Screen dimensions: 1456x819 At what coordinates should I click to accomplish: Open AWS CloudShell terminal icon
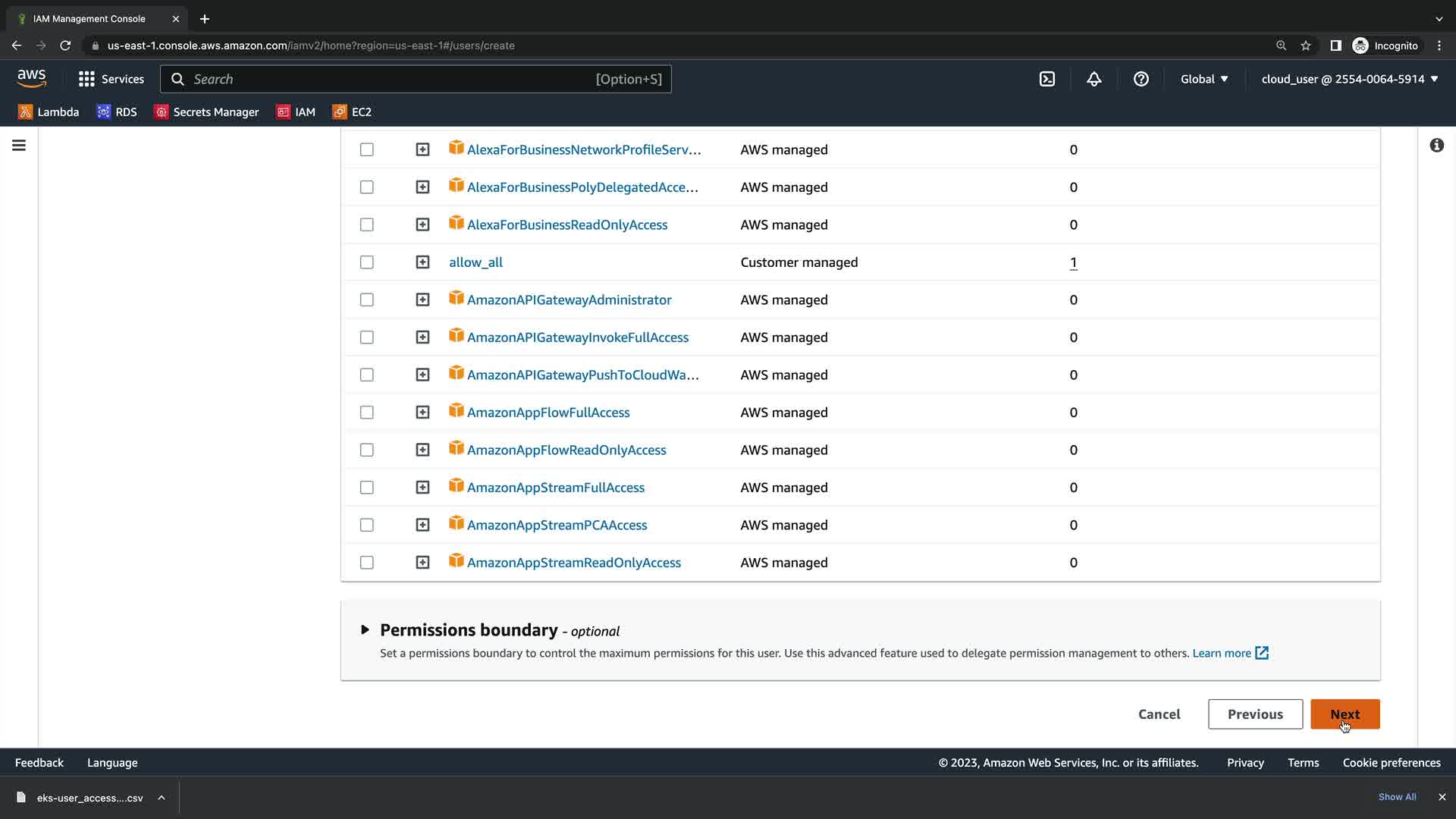[1046, 79]
